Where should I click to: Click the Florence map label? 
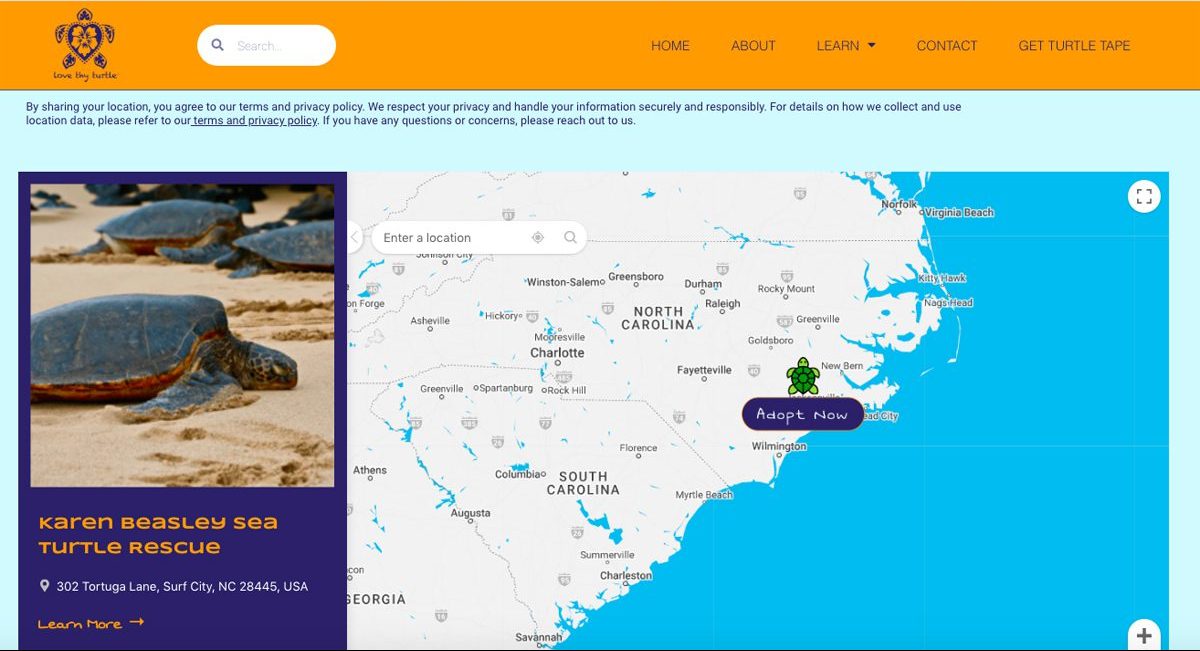[x=639, y=448]
